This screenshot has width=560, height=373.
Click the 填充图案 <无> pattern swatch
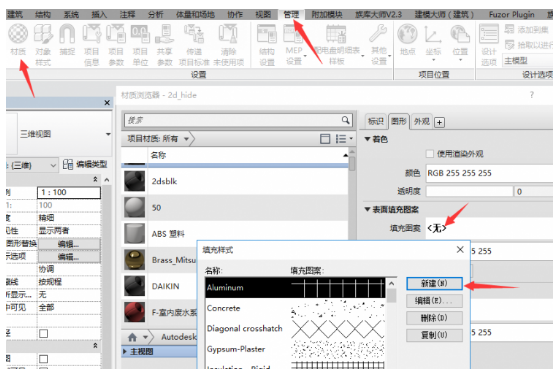tap(489, 228)
